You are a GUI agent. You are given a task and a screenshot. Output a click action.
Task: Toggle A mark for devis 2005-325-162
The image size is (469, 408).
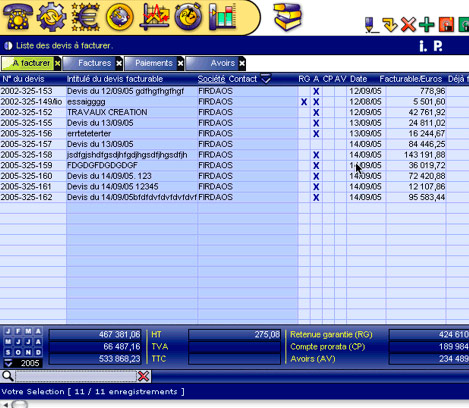point(316,198)
